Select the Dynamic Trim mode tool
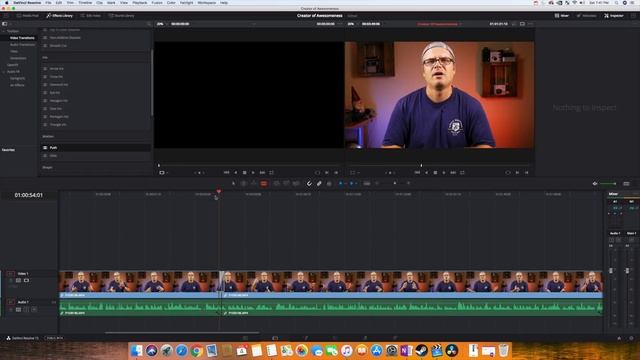640x360 pixels. pos(253,184)
